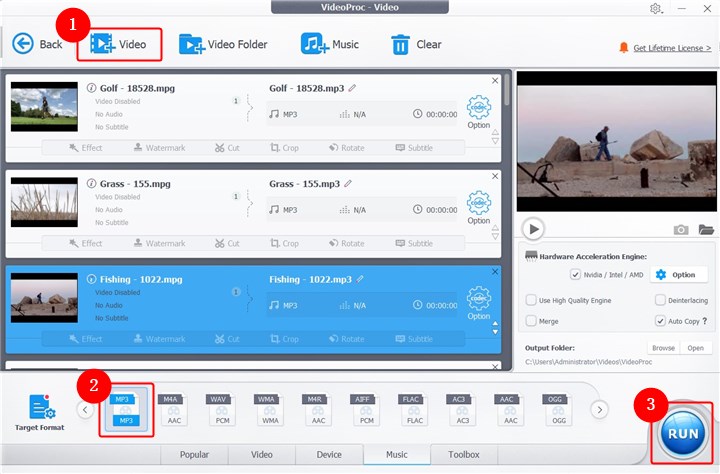Switch to the Toolbox tab
720x474 pixels.
(x=464, y=455)
